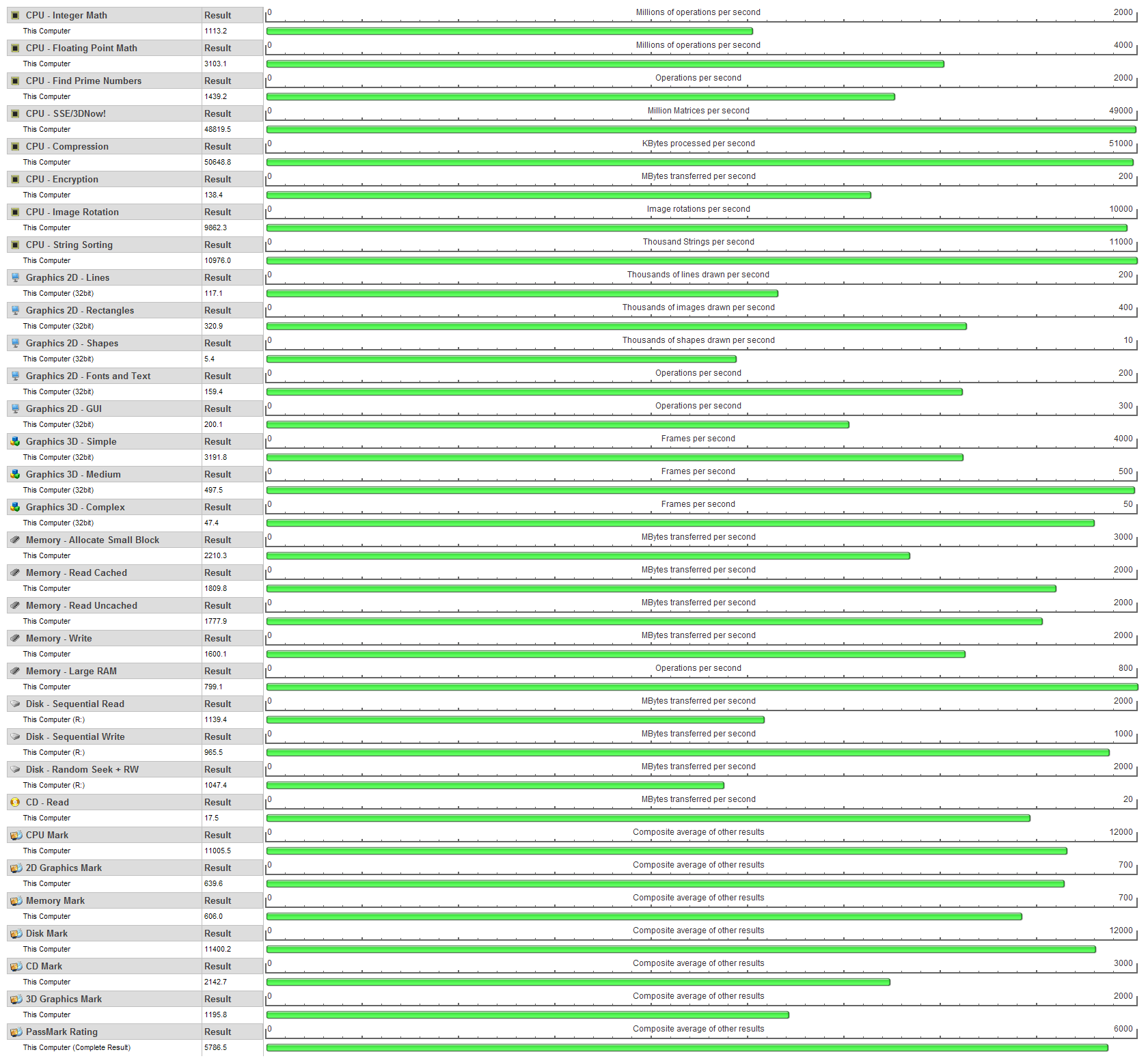Select the monitor icon for Graphics 2D - GUI

[x=15, y=409]
